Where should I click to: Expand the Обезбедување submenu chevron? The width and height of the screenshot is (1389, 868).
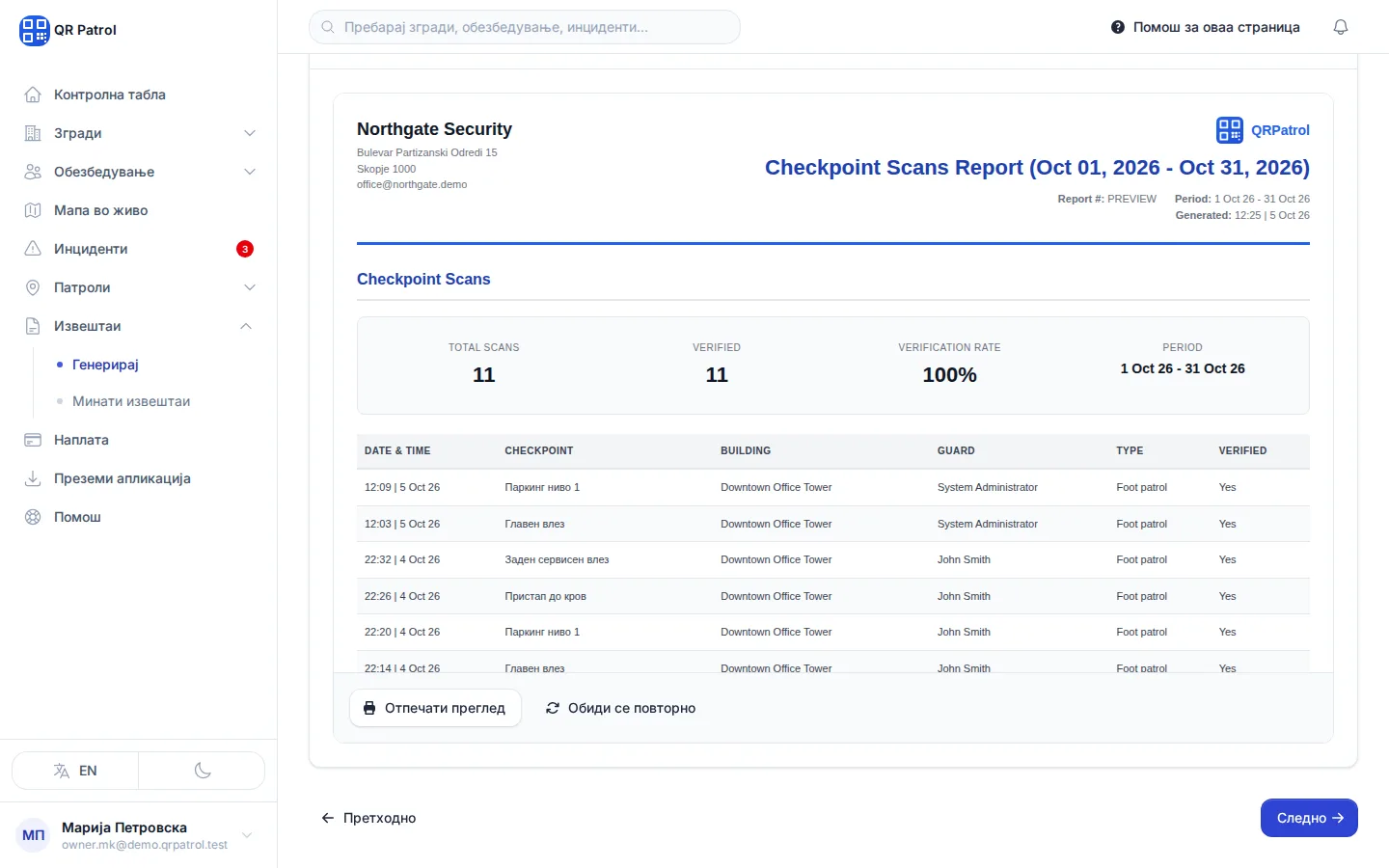(250, 172)
